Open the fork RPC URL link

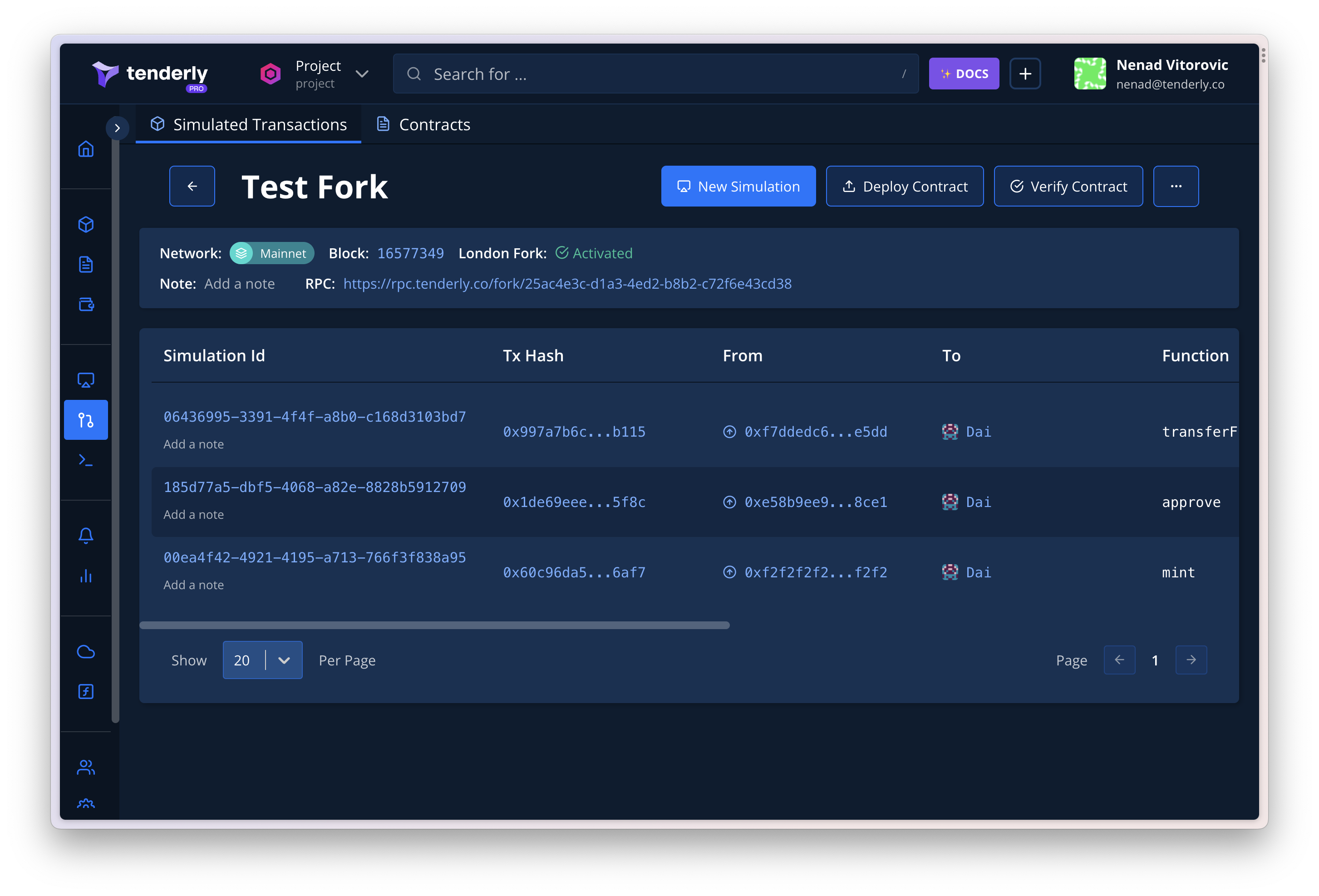pyautogui.click(x=567, y=284)
